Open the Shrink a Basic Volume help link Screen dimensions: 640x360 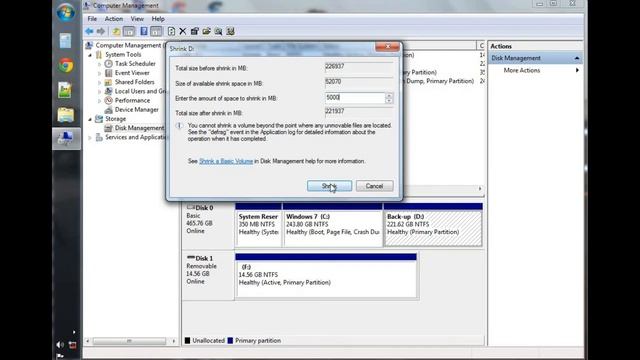226,161
